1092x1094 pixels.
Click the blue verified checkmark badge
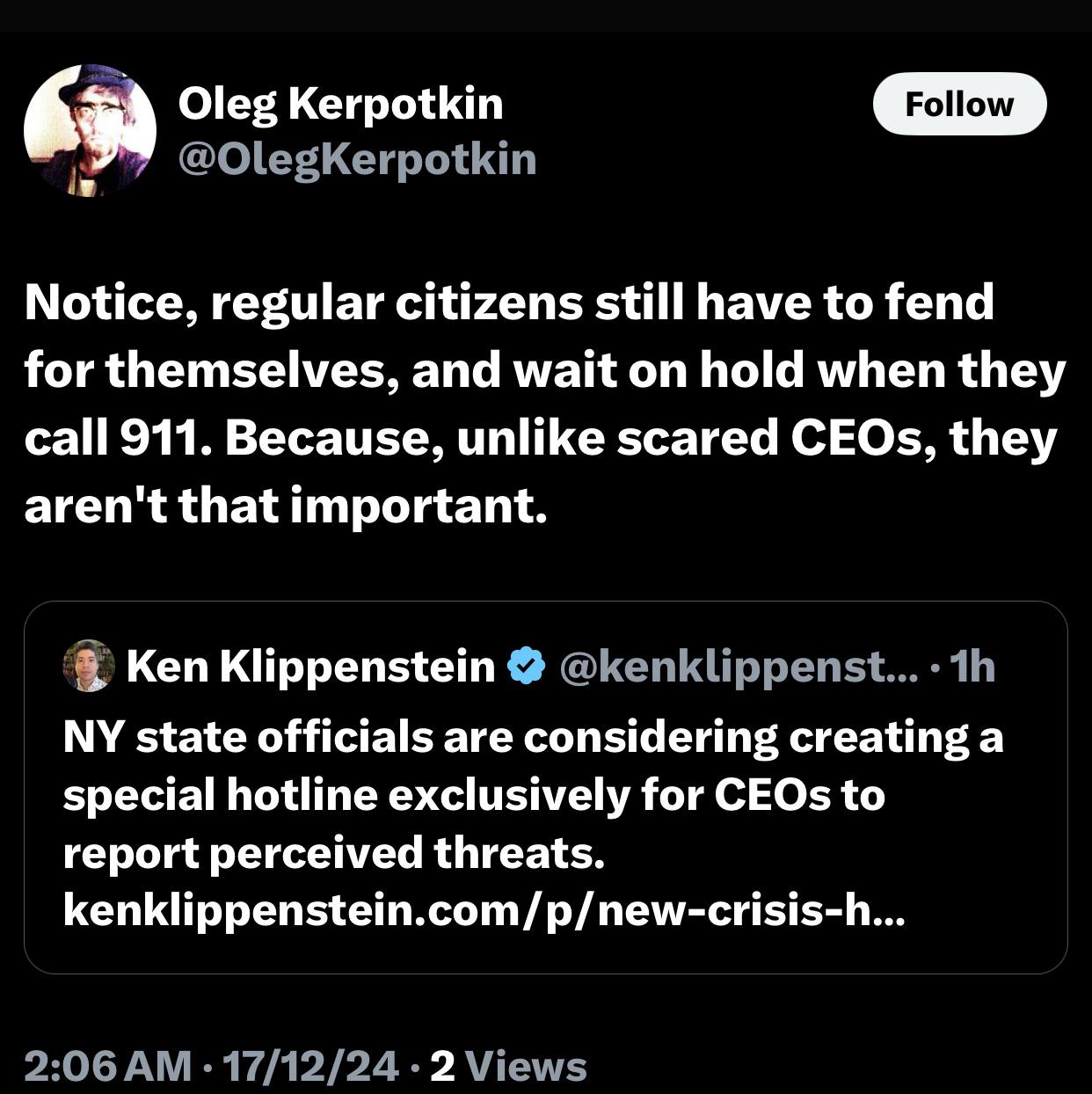pyautogui.click(x=527, y=666)
